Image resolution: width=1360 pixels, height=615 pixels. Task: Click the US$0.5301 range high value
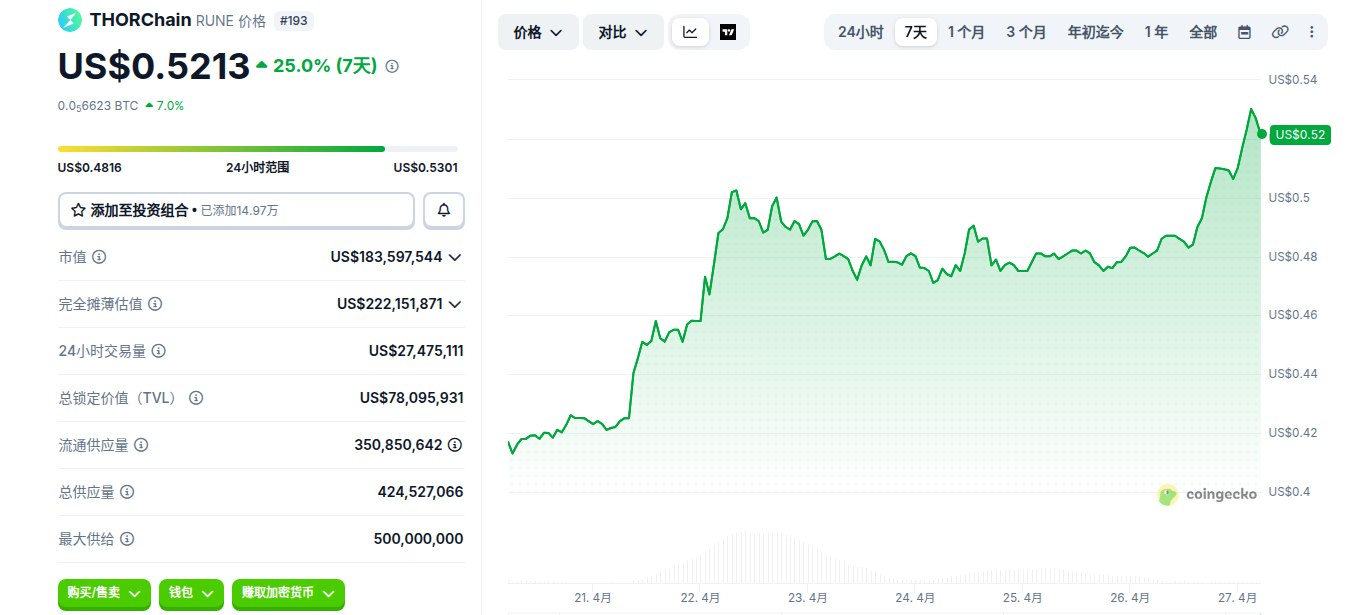tap(426, 168)
